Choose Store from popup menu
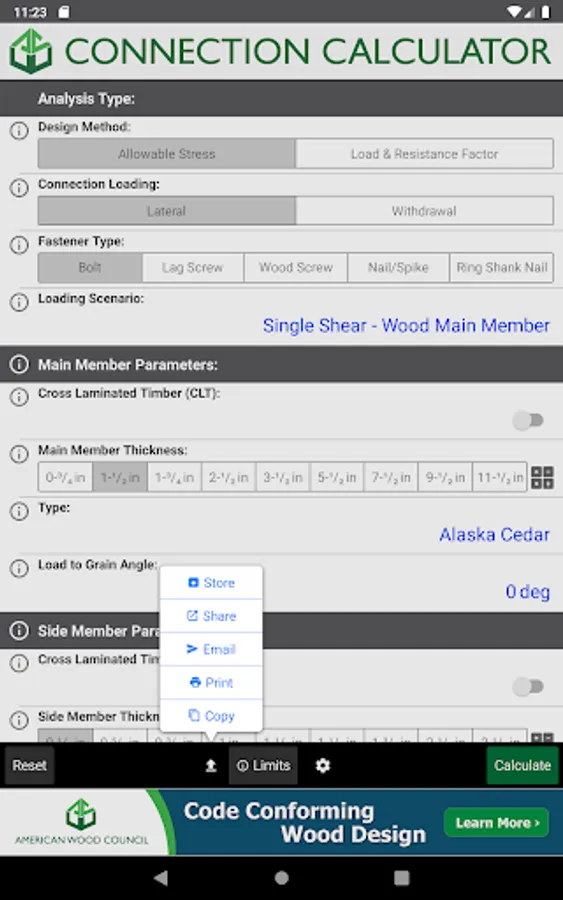Viewport: 563px width, 900px height. click(211, 583)
